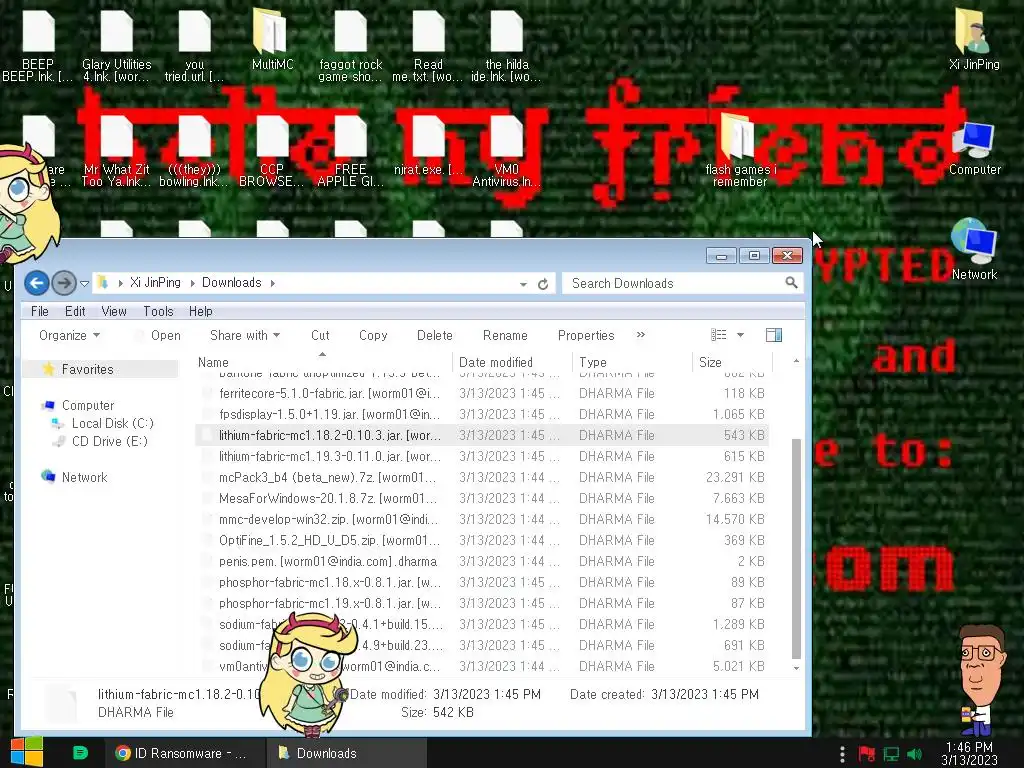
Task: Open the view options dropdown arrow
Action: coord(741,335)
